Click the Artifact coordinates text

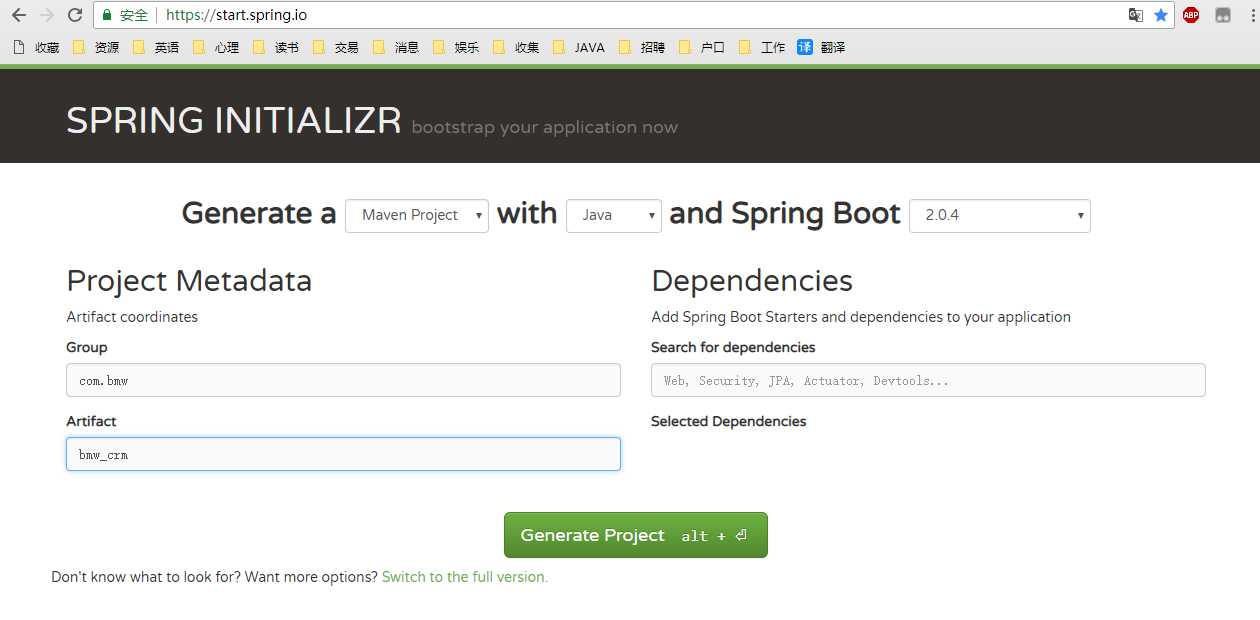click(132, 317)
